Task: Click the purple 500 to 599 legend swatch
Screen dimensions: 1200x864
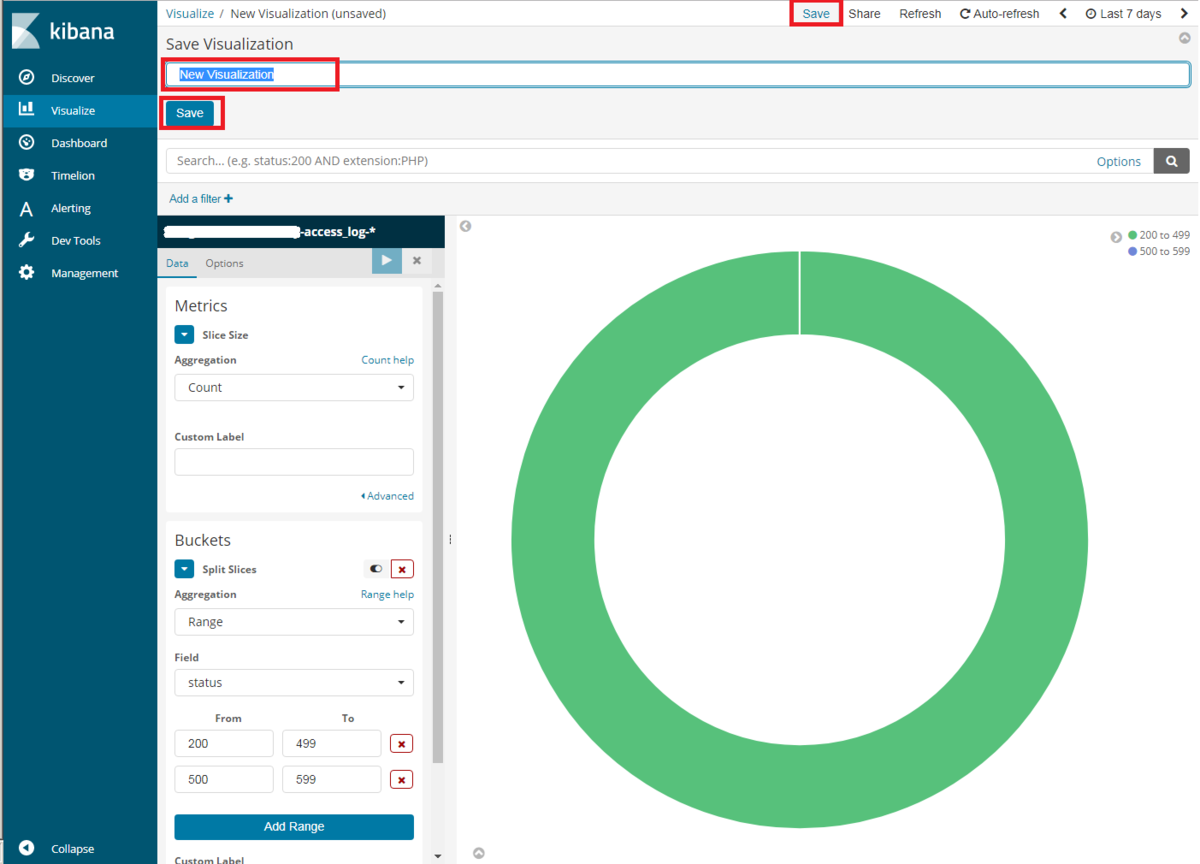Action: point(1133,251)
